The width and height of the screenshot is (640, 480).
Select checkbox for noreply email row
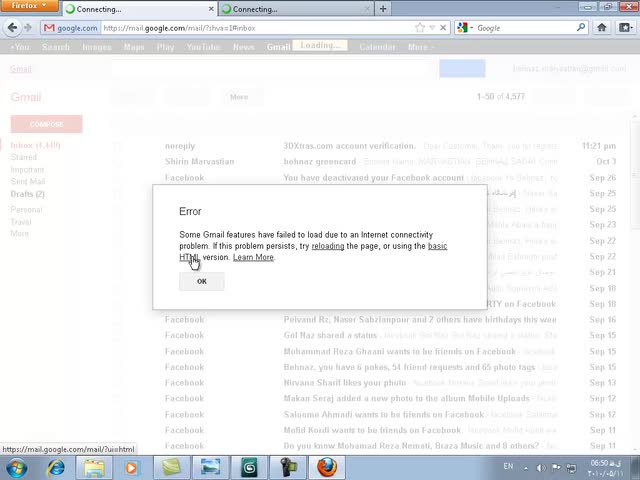pos(118,146)
